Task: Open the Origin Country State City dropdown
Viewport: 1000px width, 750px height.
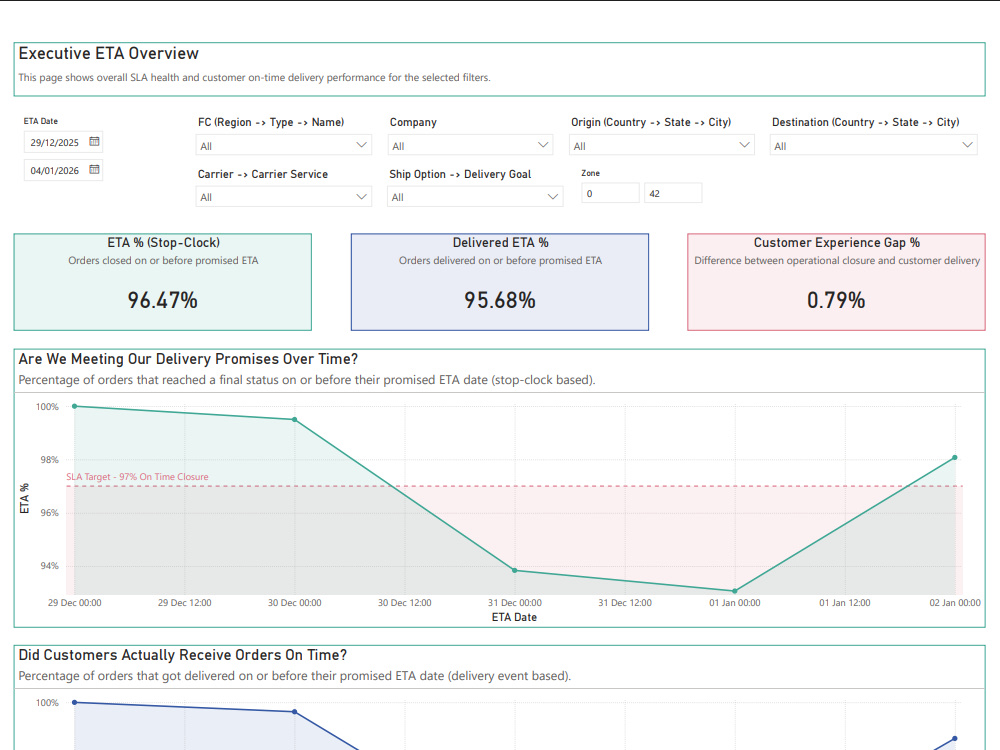Action: [x=661, y=145]
